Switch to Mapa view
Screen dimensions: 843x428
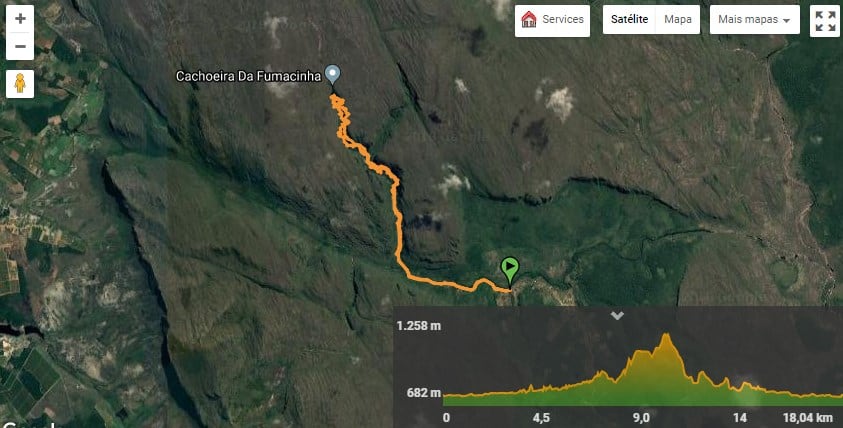pos(677,19)
